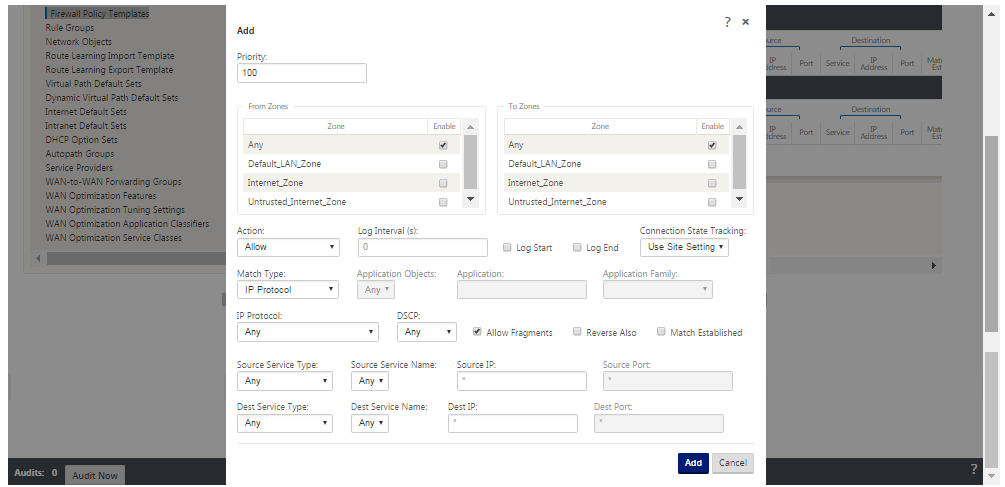
Task: Uncheck Any in To Zones
Action: pyautogui.click(x=712, y=145)
